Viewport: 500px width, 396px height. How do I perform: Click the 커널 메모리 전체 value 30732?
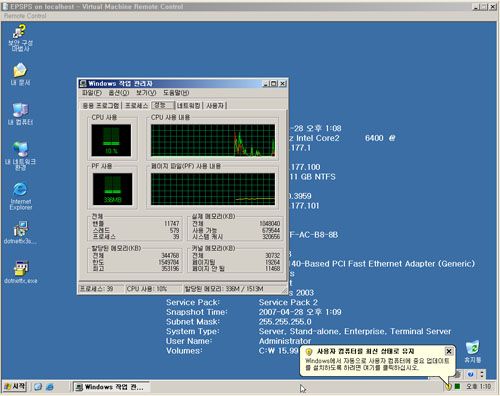[272, 256]
